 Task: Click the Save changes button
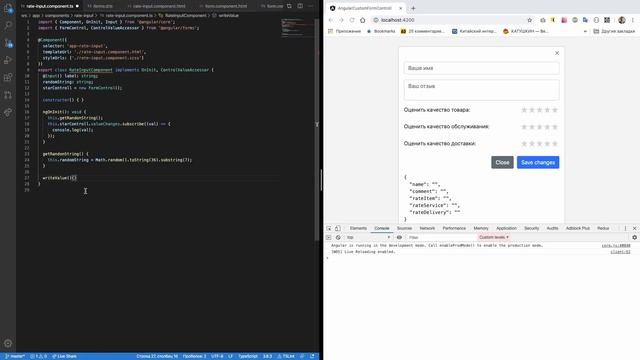pos(538,162)
